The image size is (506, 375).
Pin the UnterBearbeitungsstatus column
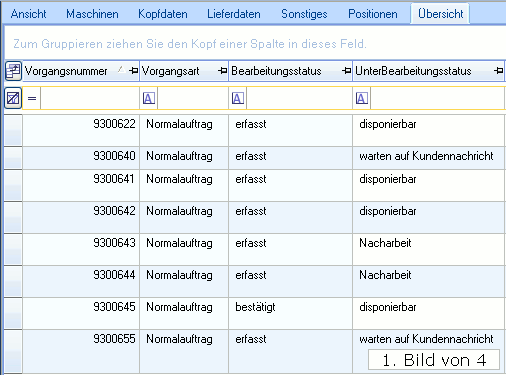(498, 71)
